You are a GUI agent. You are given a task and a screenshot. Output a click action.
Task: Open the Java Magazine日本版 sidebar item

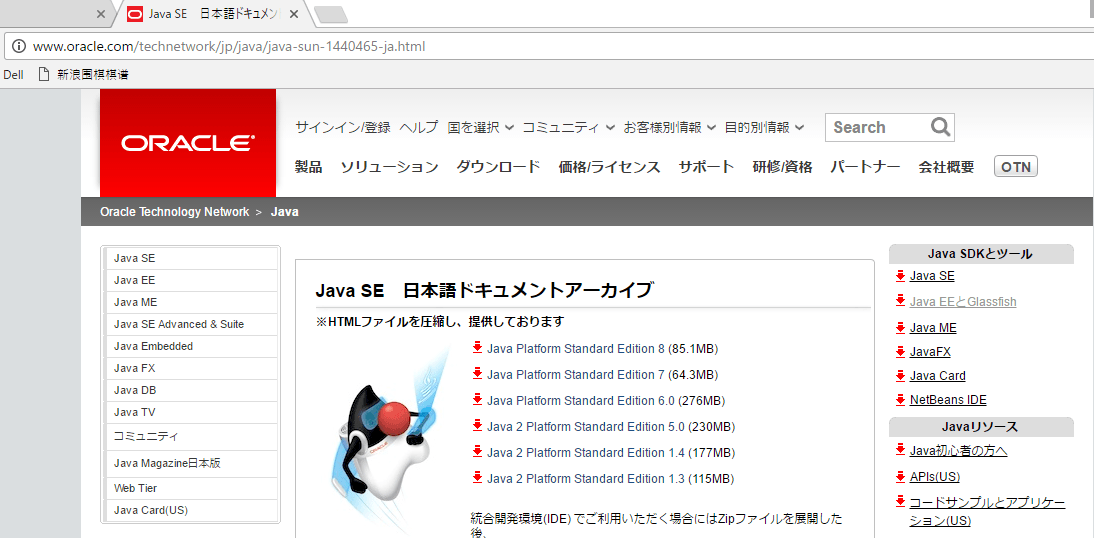[x=191, y=463]
